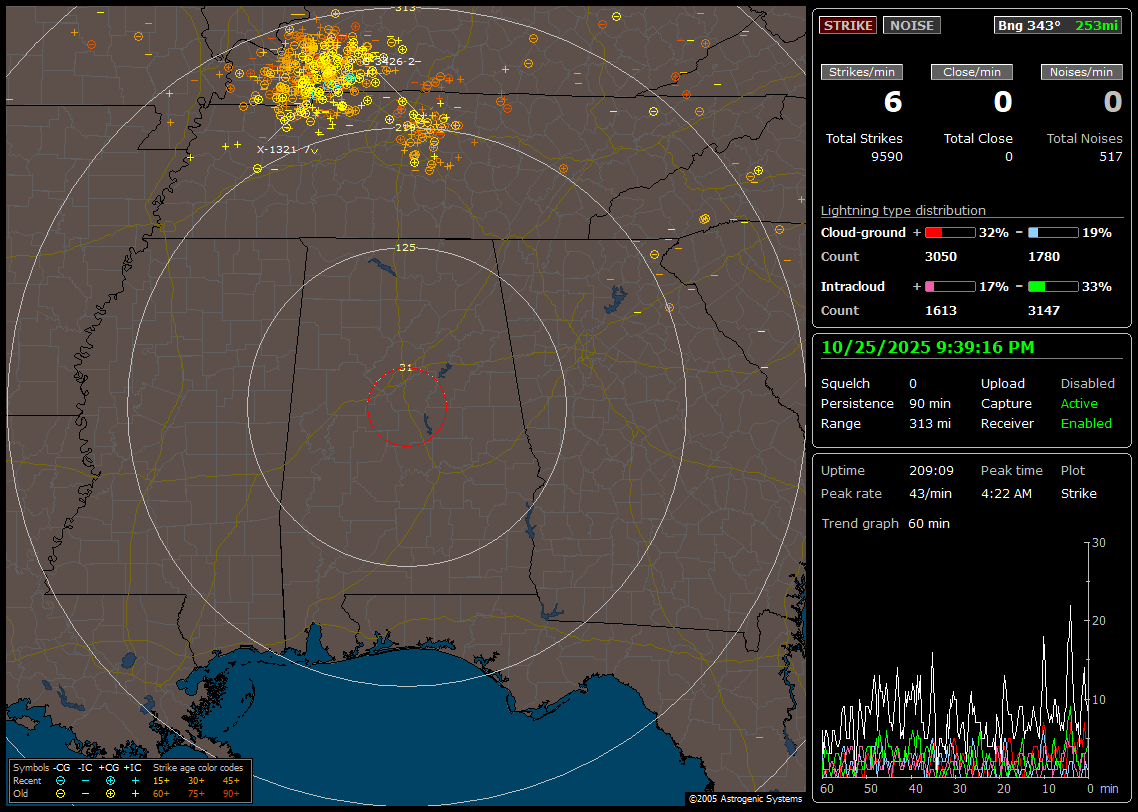Click the Noises/min label
The height and width of the screenshot is (812, 1138).
[x=1082, y=72]
